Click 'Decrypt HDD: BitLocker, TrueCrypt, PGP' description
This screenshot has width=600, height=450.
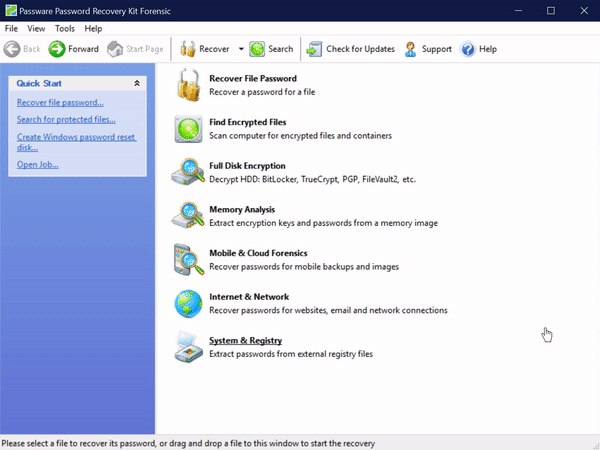point(312,179)
